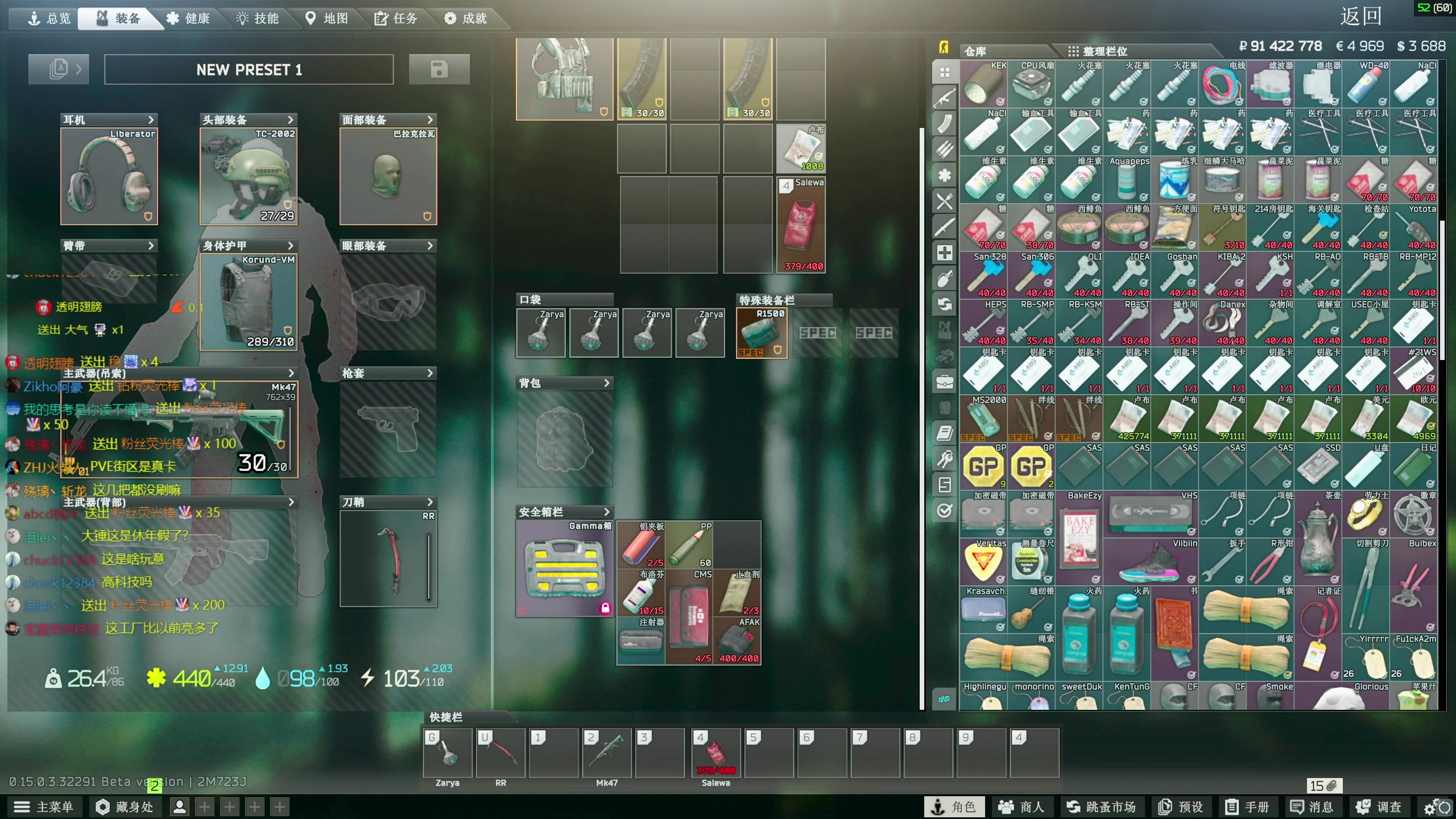Expand the 身体护甲 body armor slot arrow
Viewport: 1456px width, 819px height.
pyautogui.click(x=291, y=246)
